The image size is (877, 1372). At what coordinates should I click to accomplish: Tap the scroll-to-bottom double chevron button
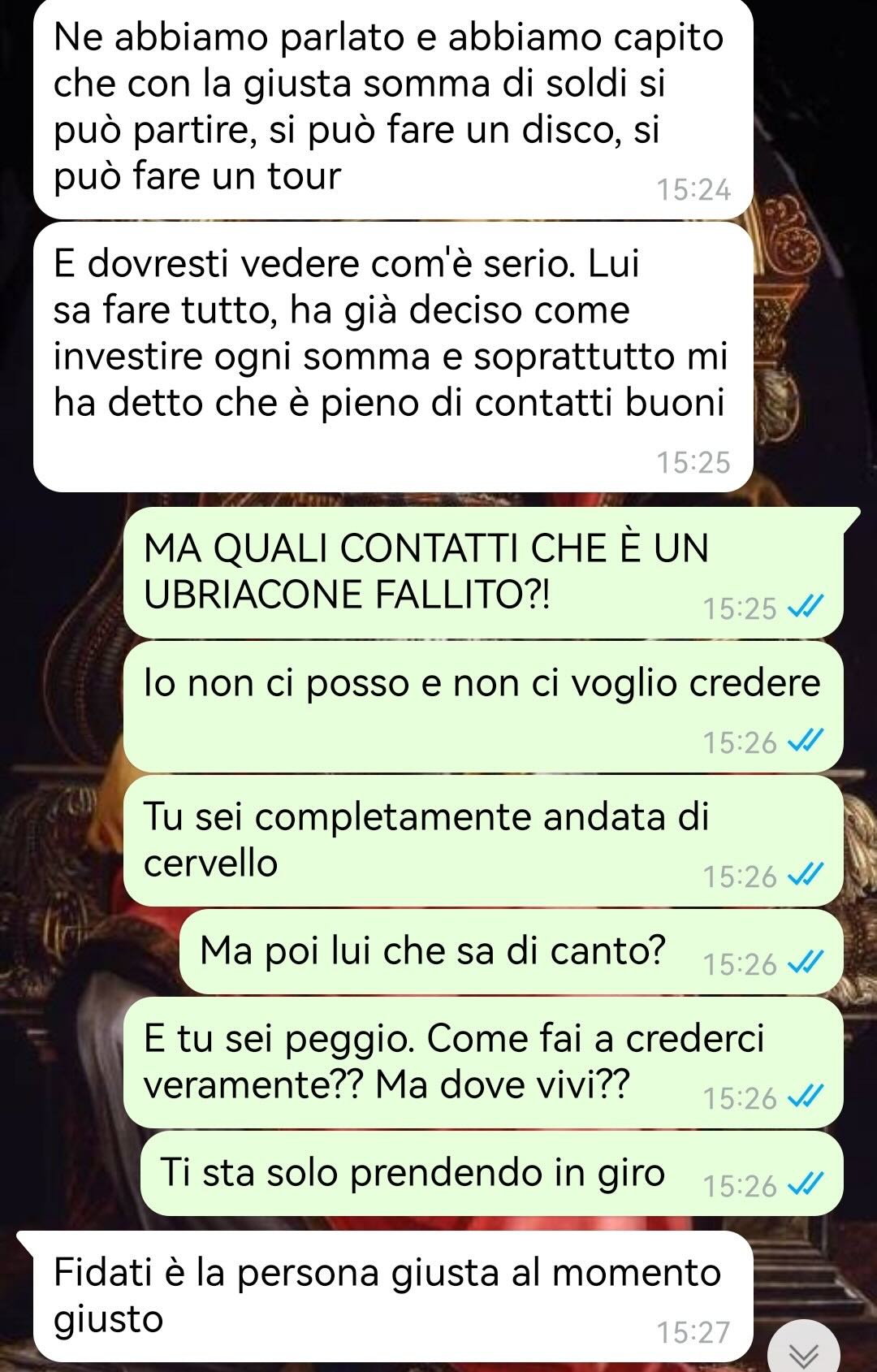coord(804,1351)
